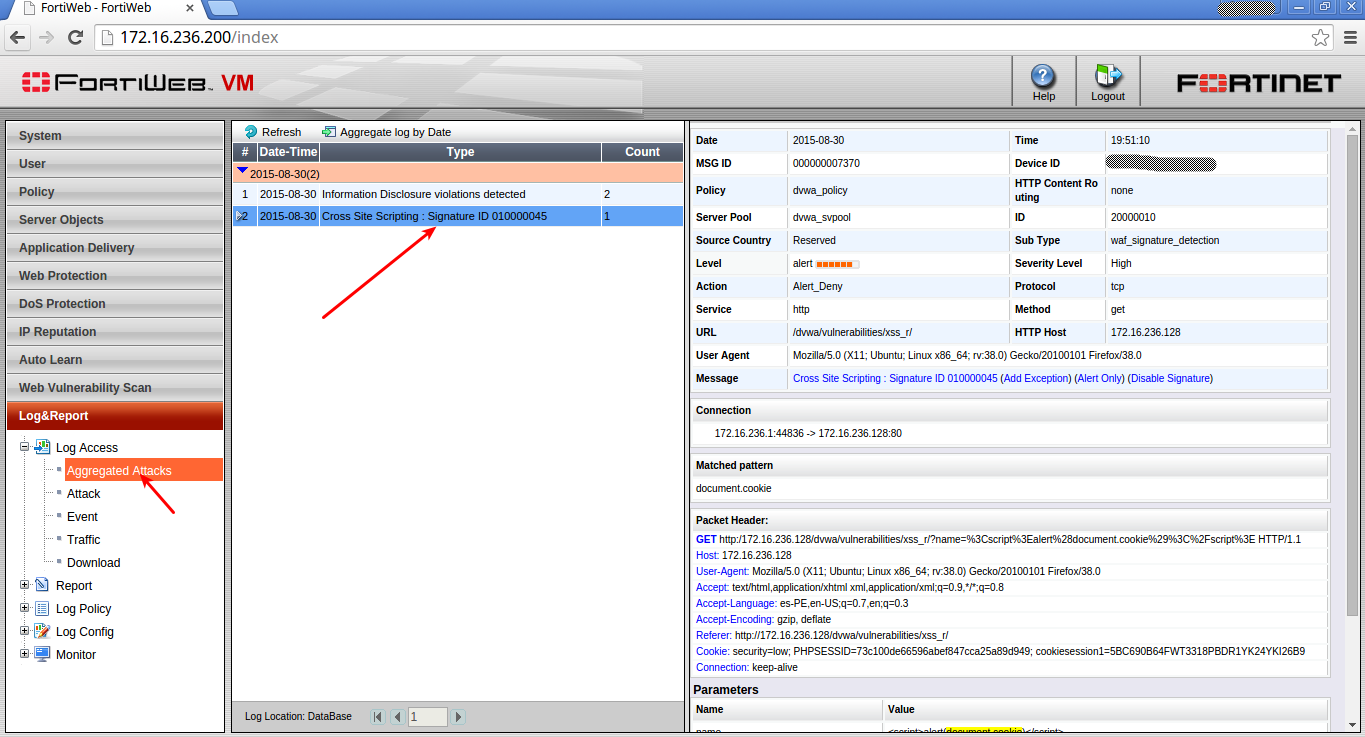Bookmark page using star icon
Image resolution: width=1365 pixels, height=737 pixels.
(x=1321, y=38)
